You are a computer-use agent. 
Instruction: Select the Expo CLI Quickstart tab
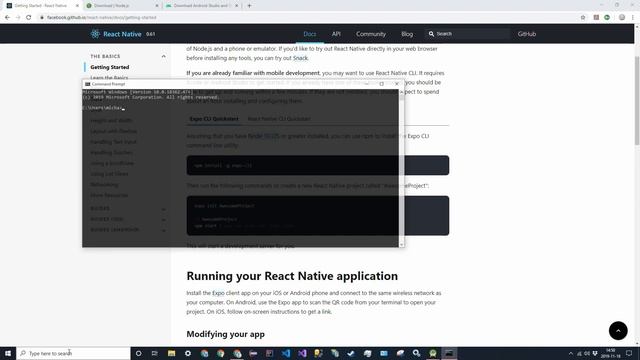point(214,119)
